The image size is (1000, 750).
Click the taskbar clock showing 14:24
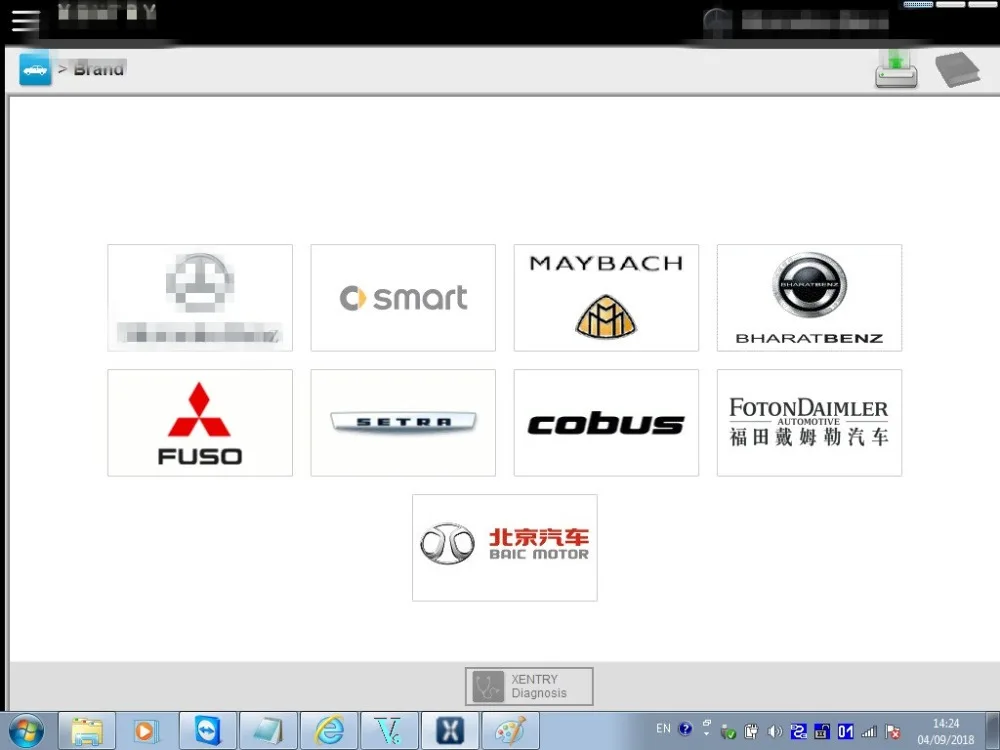pyautogui.click(x=946, y=732)
